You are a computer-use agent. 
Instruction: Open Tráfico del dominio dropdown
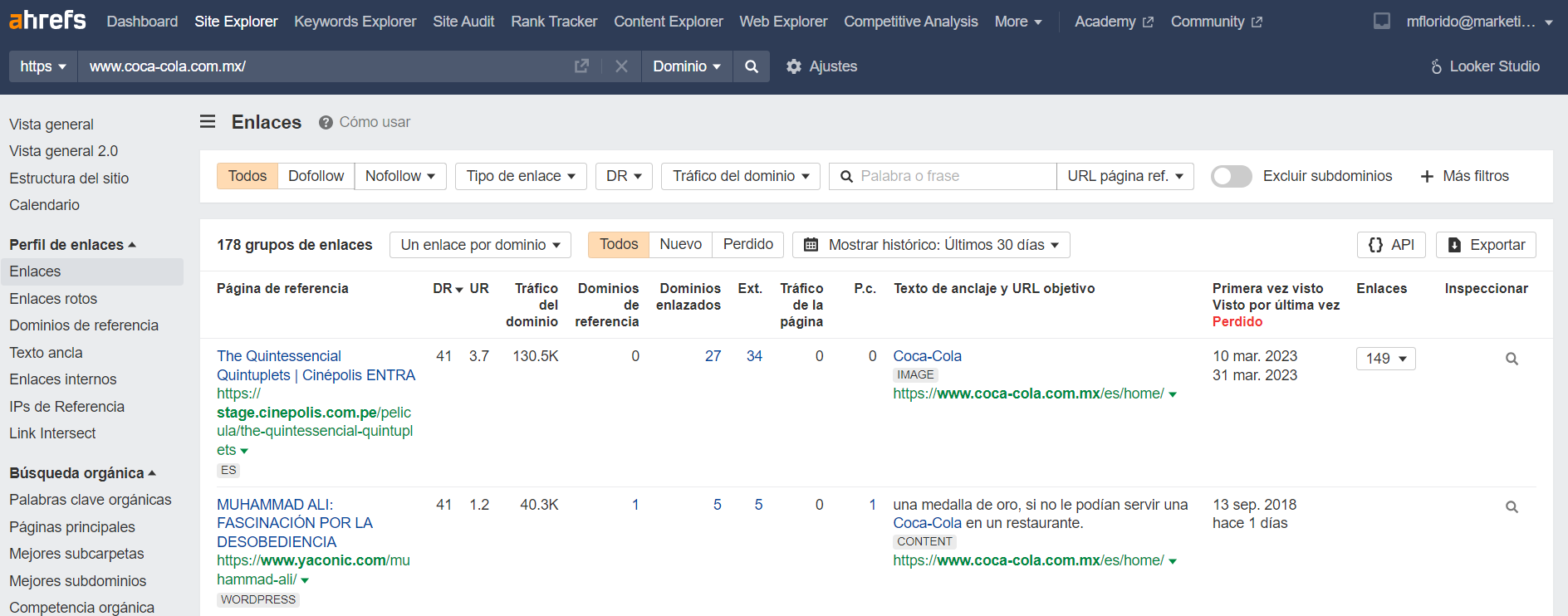[x=741, y=176]
